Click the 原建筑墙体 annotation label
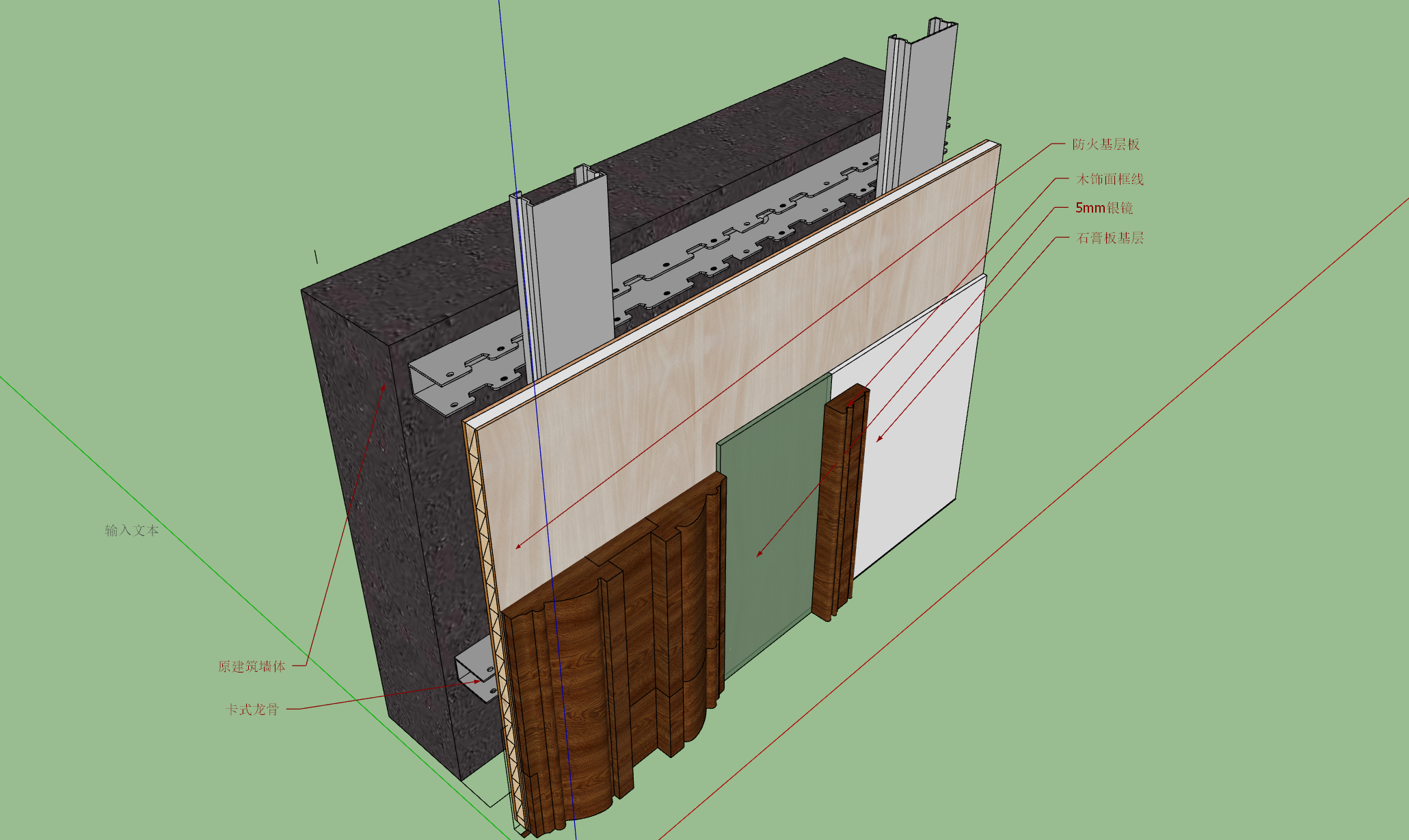This screenshot has width=1409, height=840. [252, 666]
